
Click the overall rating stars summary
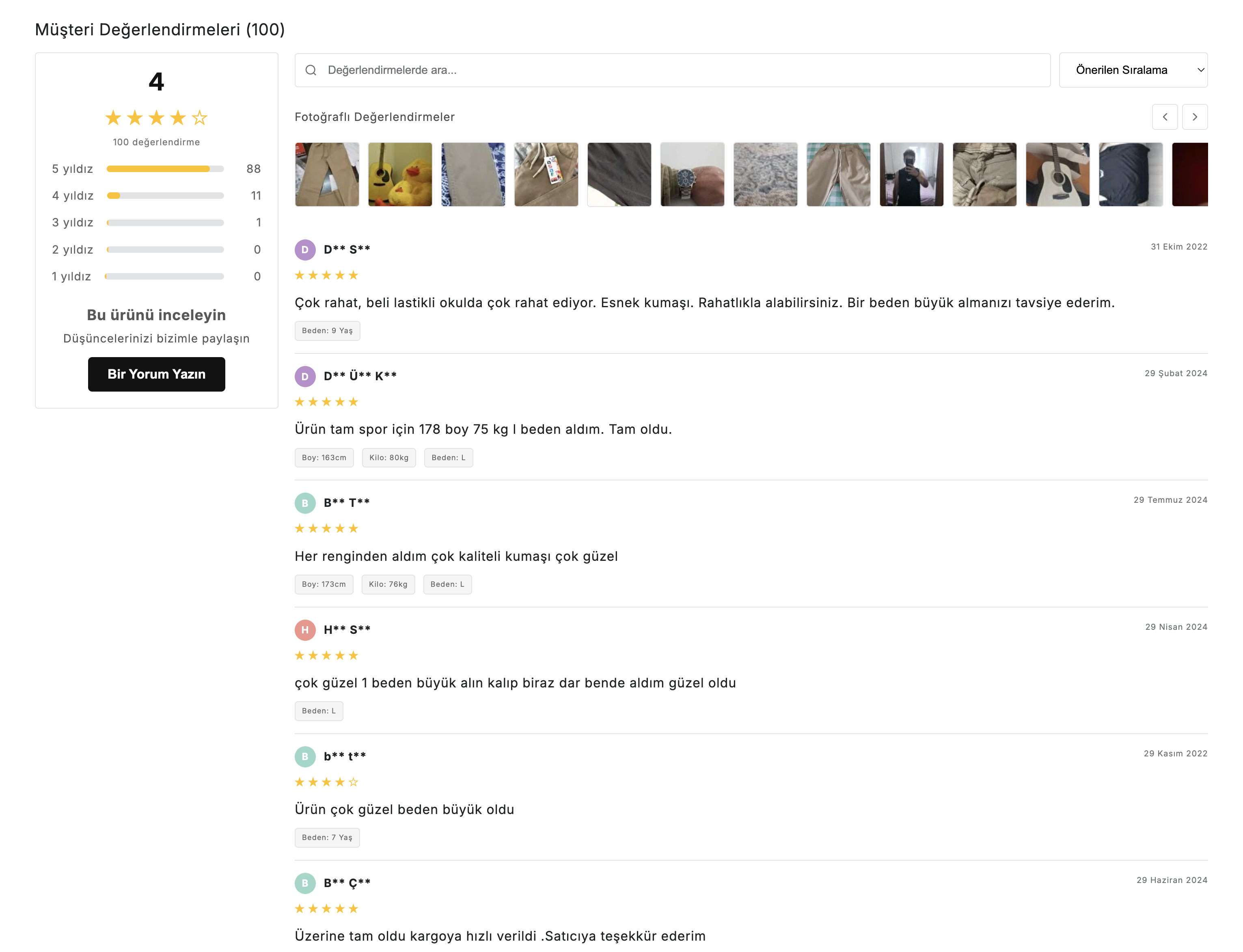(156, 118)
